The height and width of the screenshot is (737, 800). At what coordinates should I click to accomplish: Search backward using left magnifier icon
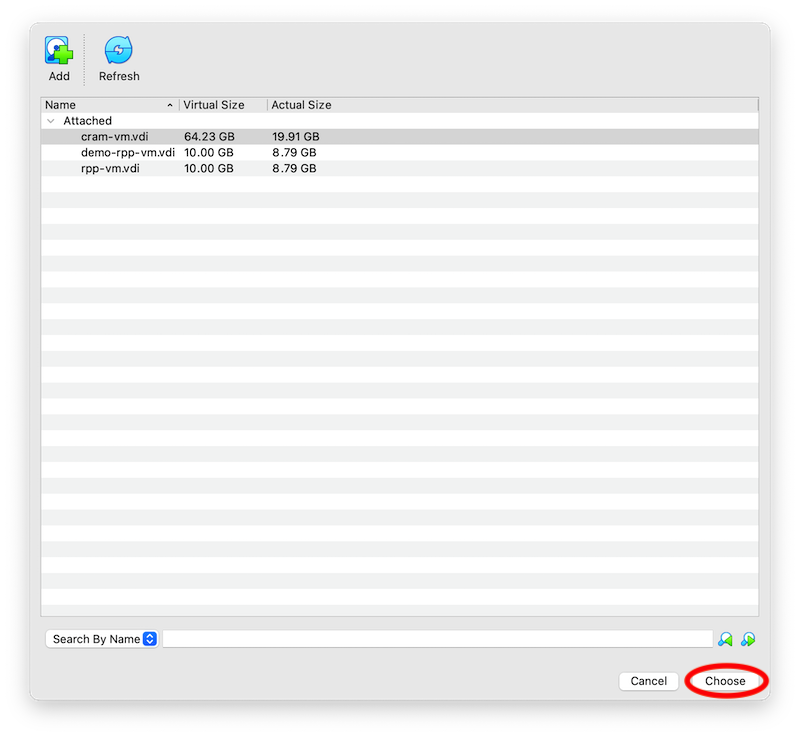pos(728,638)
